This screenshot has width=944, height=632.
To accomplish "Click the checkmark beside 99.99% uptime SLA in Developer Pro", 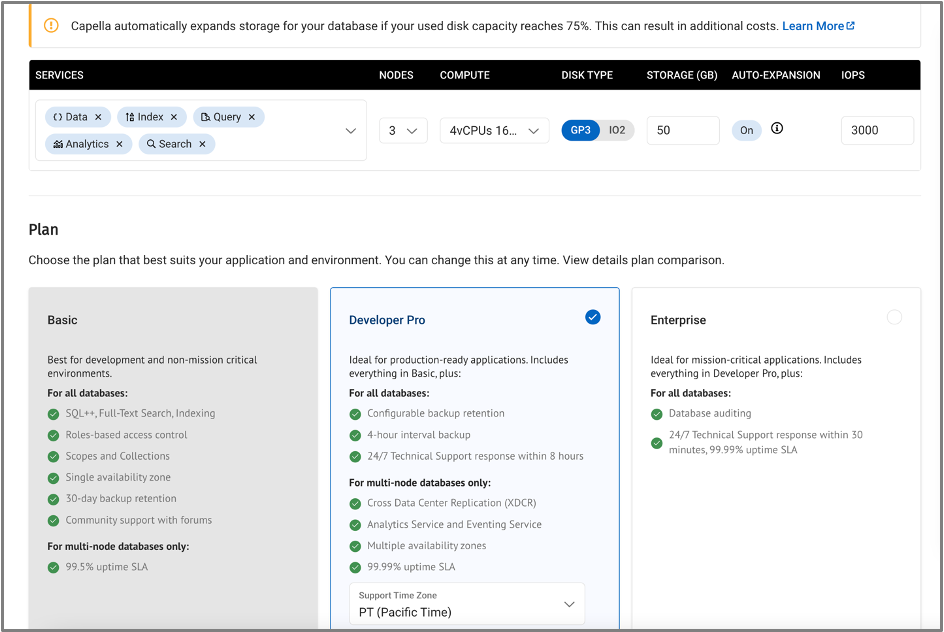I will [355, 567].
